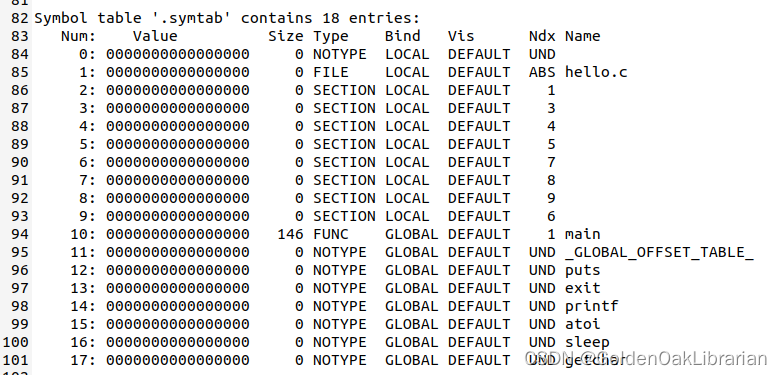
Task: Click the symbol name 'printf'
Action: (591, 306)
